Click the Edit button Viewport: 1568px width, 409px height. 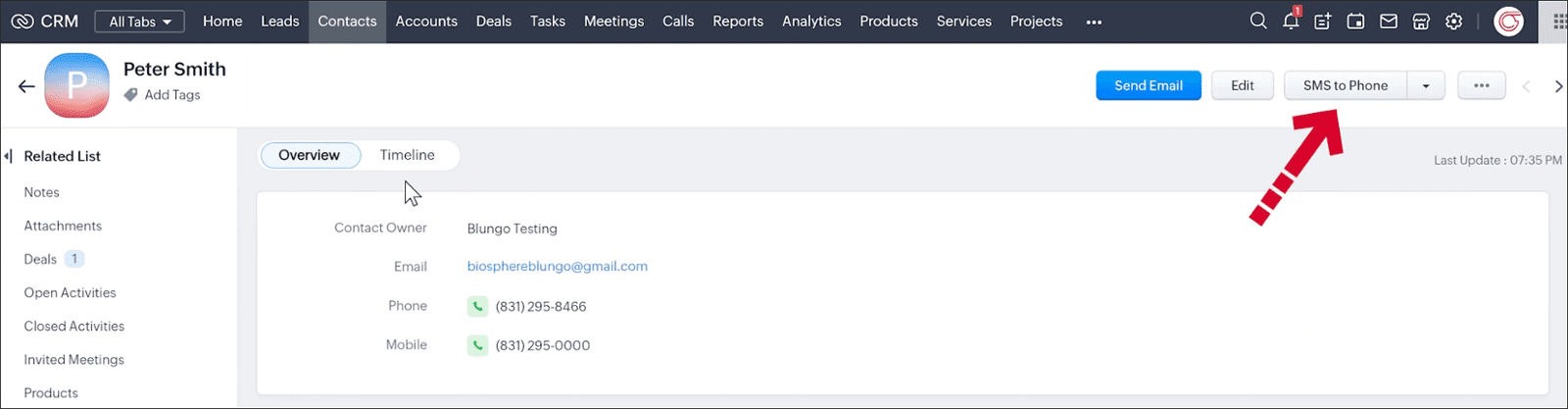pyautogui.click(x=1243, y=85)
